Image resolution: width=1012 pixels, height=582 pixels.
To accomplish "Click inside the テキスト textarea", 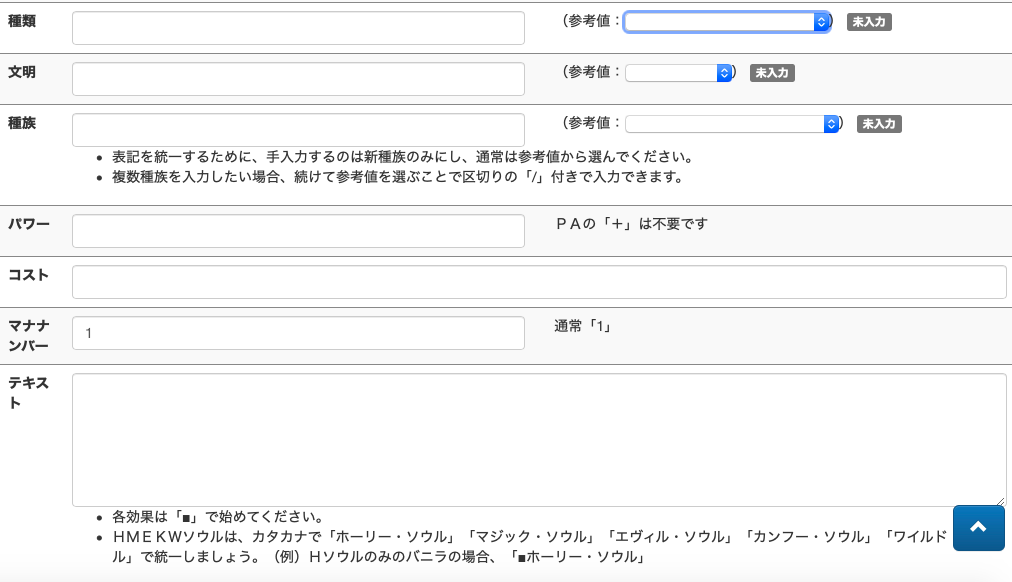I will click(x=539, y=440).
